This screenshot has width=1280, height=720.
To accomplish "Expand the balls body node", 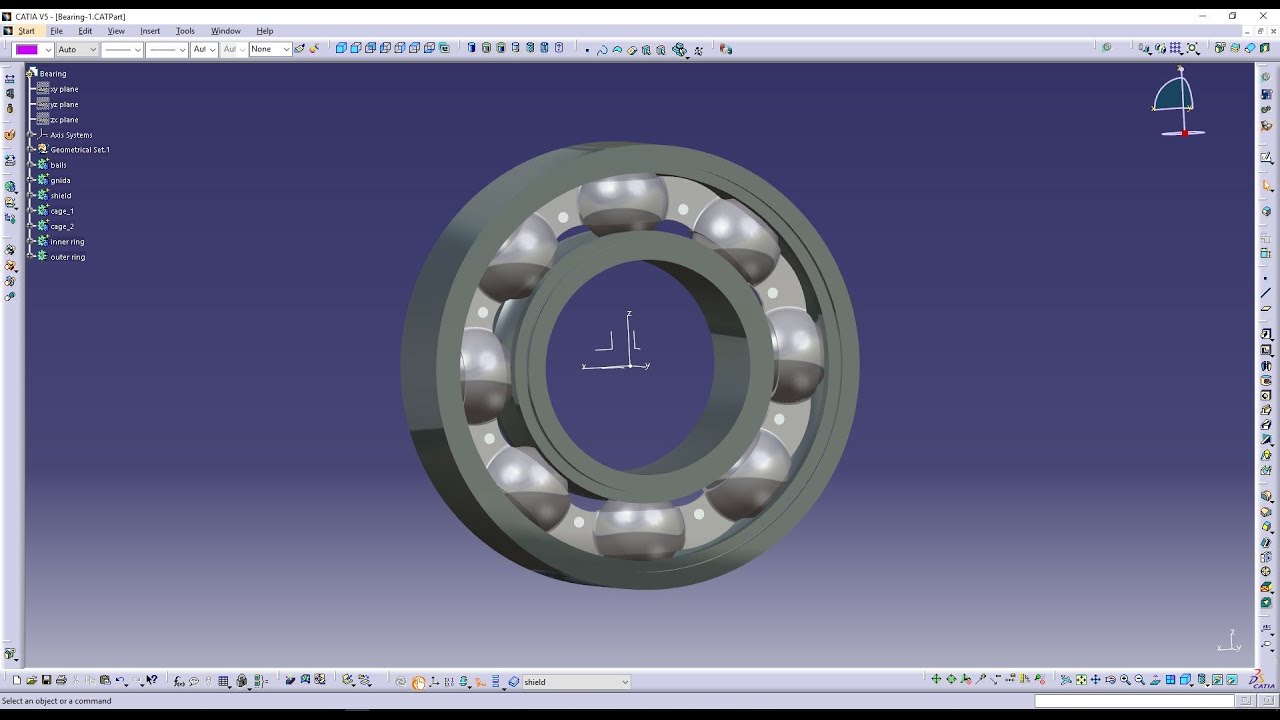I will 32,165.
